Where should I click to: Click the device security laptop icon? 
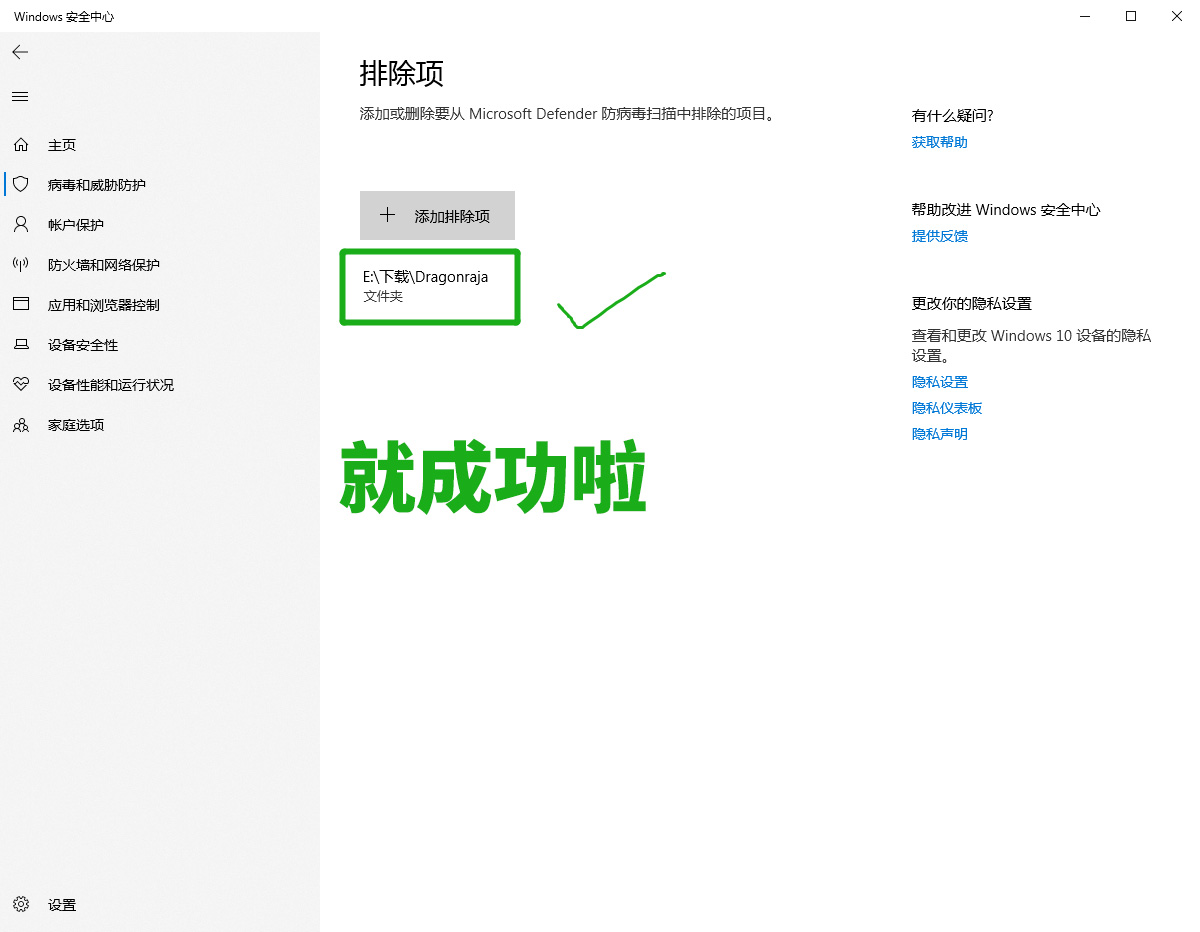pos(21,345)
